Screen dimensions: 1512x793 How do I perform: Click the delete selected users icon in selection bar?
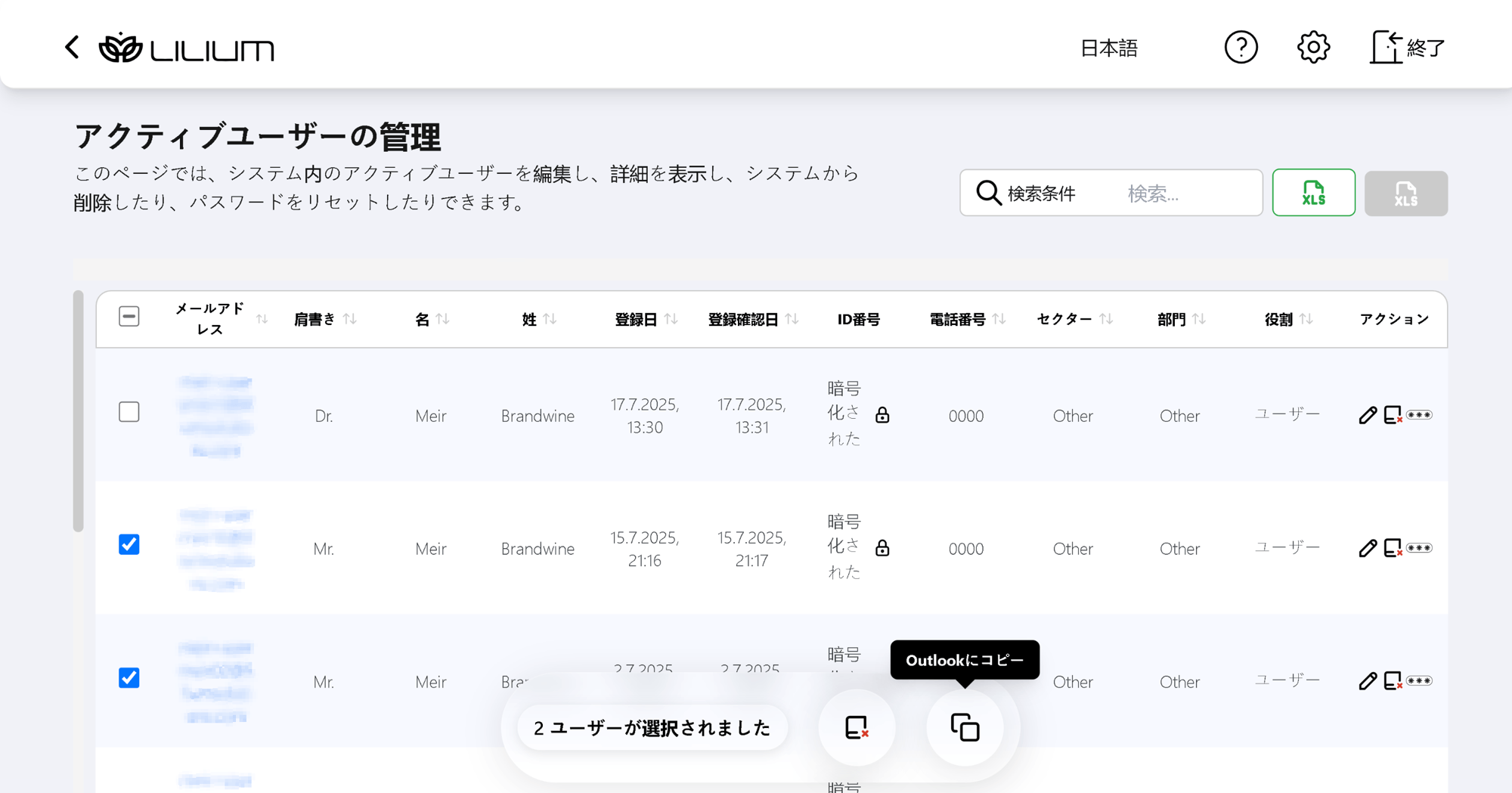pos(857,727)
